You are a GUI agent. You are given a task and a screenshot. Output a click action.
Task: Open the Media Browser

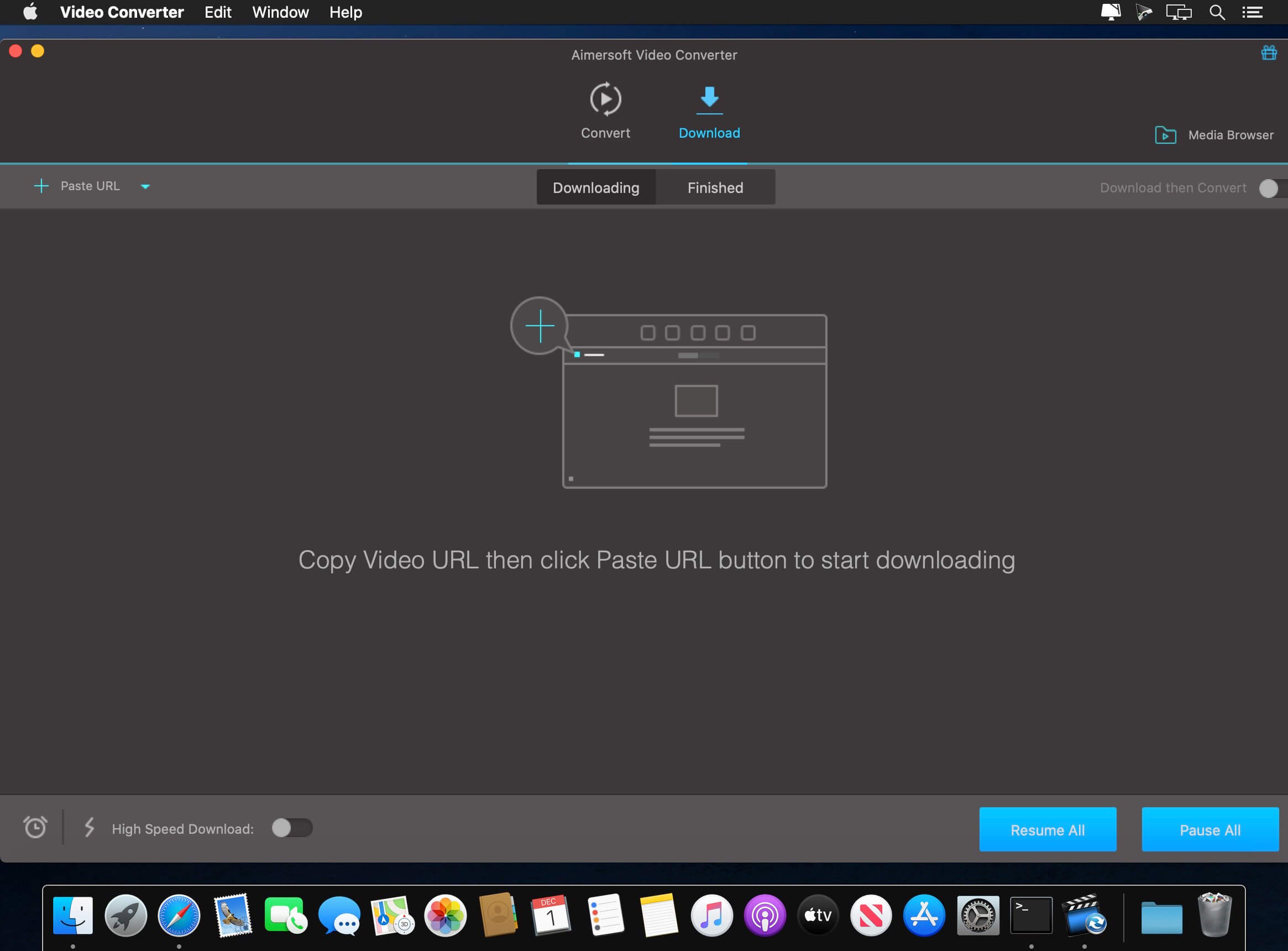[x=1214, y=135]
